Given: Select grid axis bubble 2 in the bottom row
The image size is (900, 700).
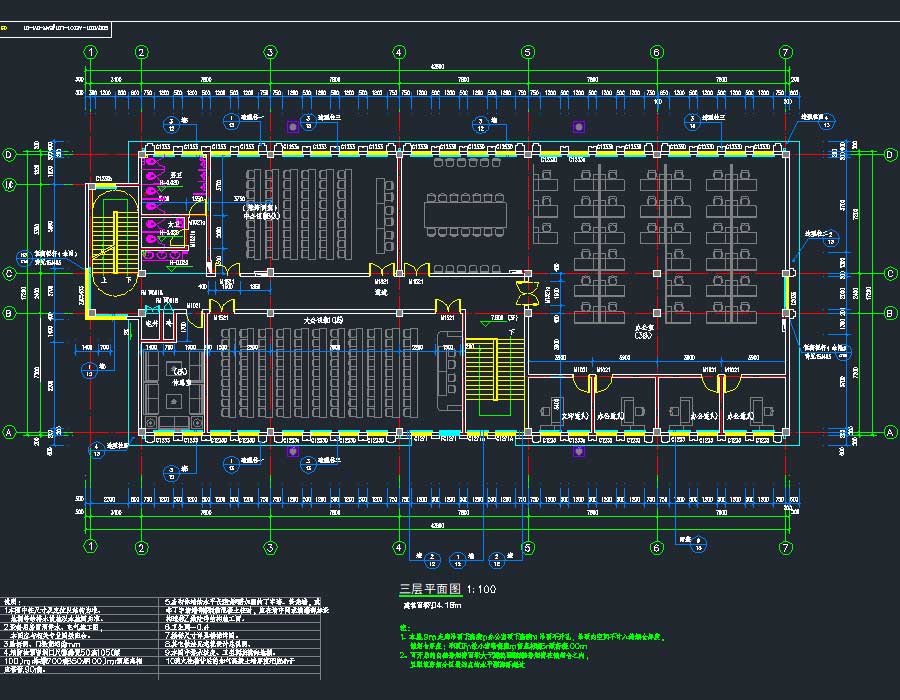Looking at the screenshot, I should (x=141, y=547).
